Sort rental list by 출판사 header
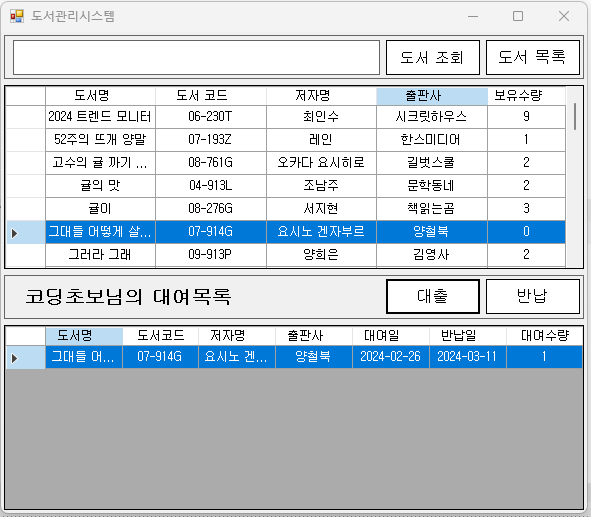The height and width of the screenshot is (517, 591). 314,336
